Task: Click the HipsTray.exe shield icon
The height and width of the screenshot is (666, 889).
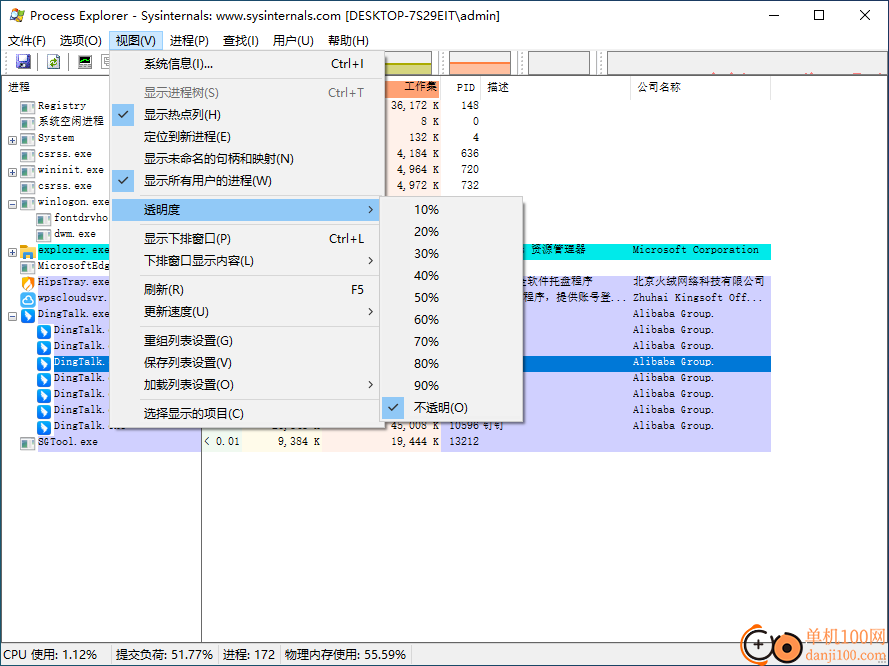Action: coord(27,283)
